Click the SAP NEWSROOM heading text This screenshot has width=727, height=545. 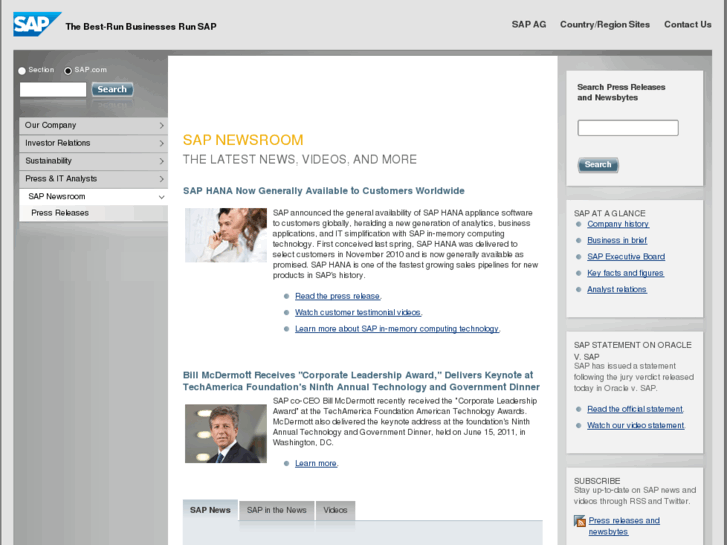[243, 140]
